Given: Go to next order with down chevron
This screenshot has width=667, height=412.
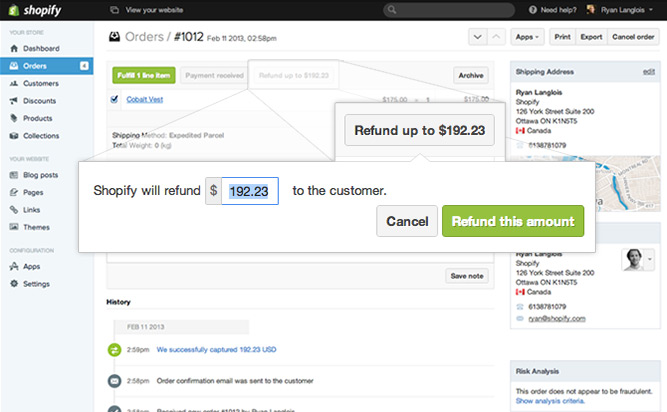Looking at the screenshot, I should pos(478,37).
